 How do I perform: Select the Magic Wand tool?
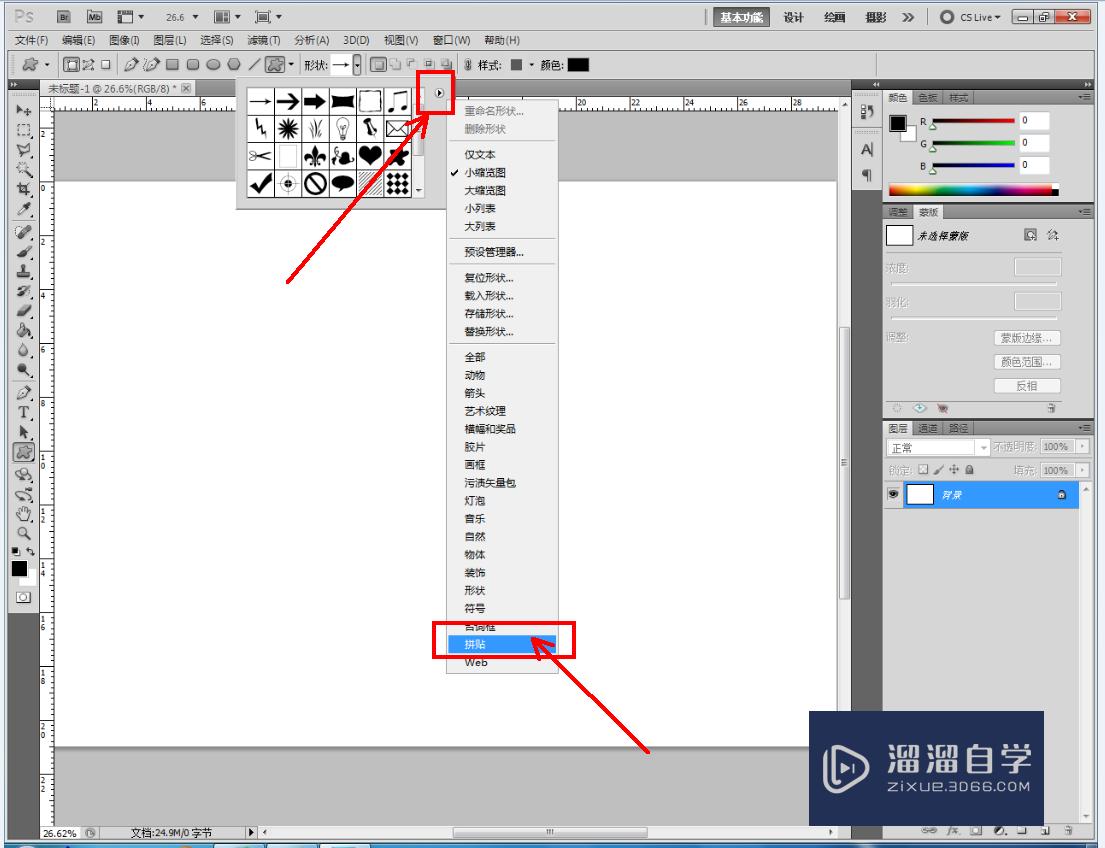[x=24, y=170]
